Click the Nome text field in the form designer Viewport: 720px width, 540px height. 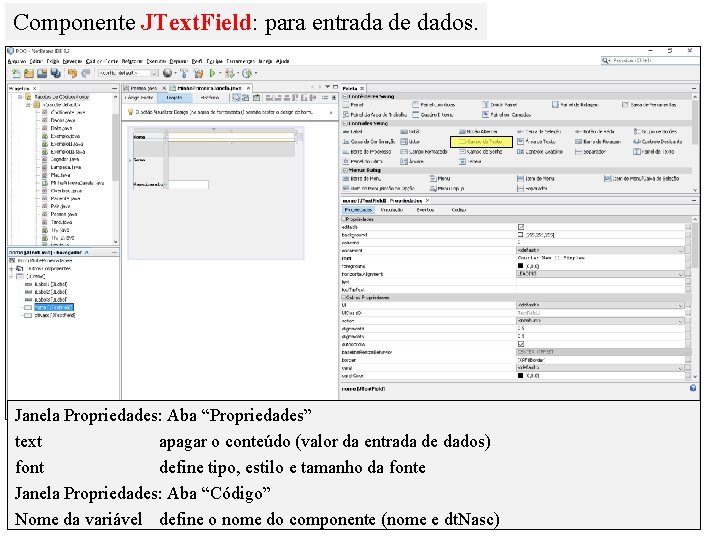tap(231, 137)
